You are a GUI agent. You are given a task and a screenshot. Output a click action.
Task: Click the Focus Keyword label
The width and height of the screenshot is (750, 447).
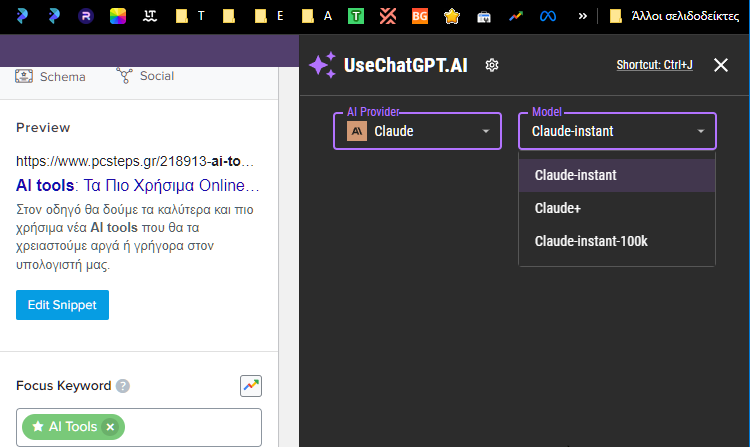click(64, 386)
